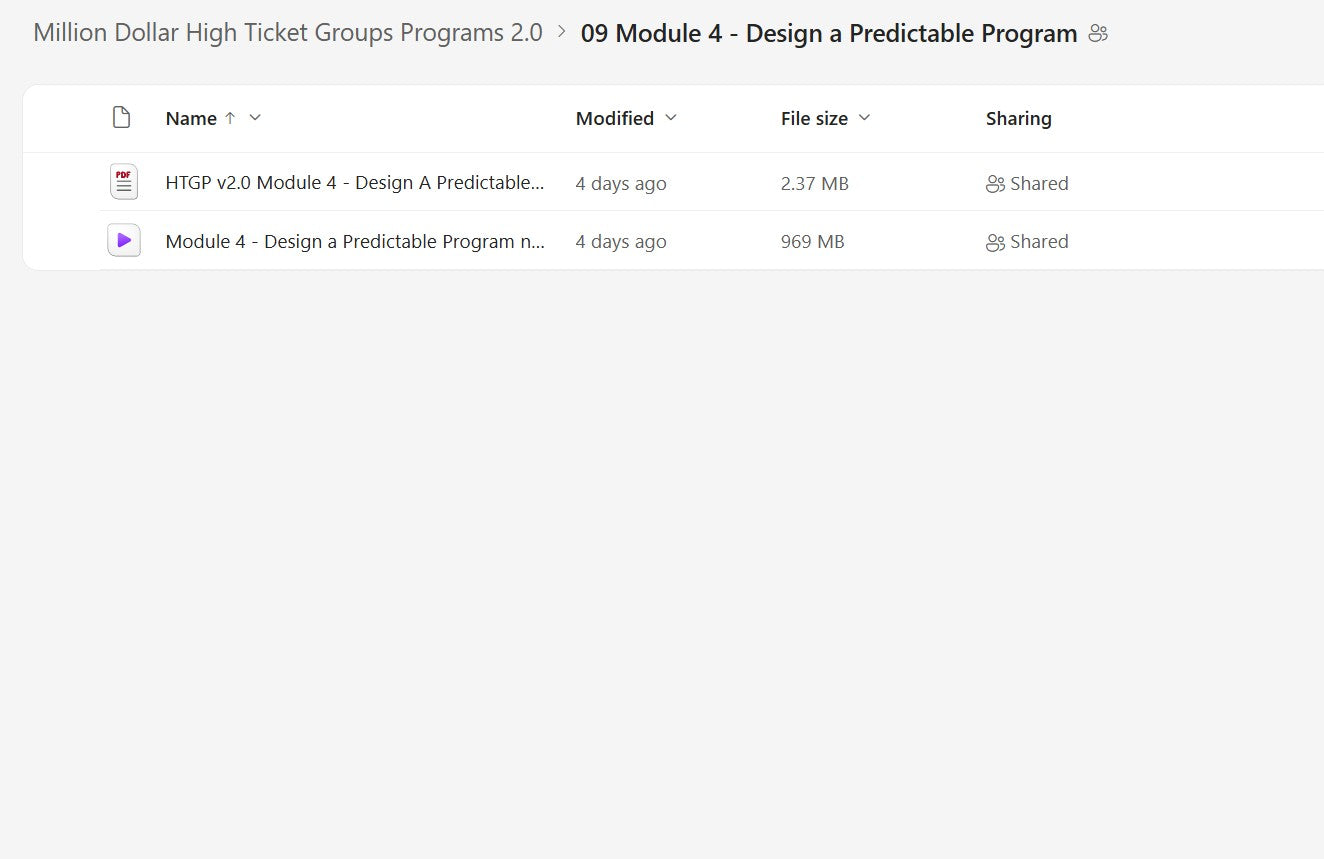The image size is (1324, 859).
Task: Select the 969 MB file size cell
Action: coord(812,241)
